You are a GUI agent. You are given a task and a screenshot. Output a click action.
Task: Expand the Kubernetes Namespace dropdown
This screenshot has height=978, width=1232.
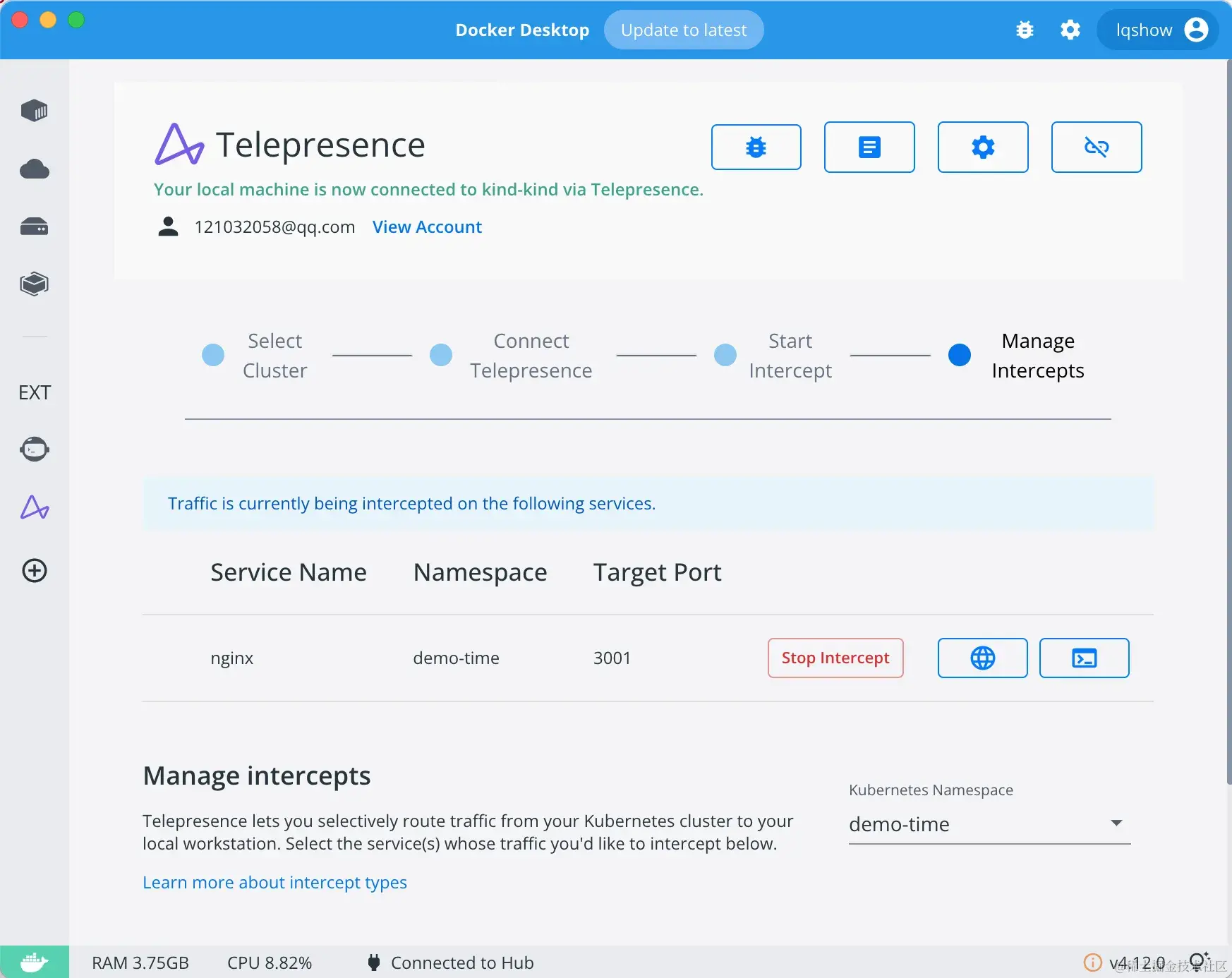[x=1116, y=823]
